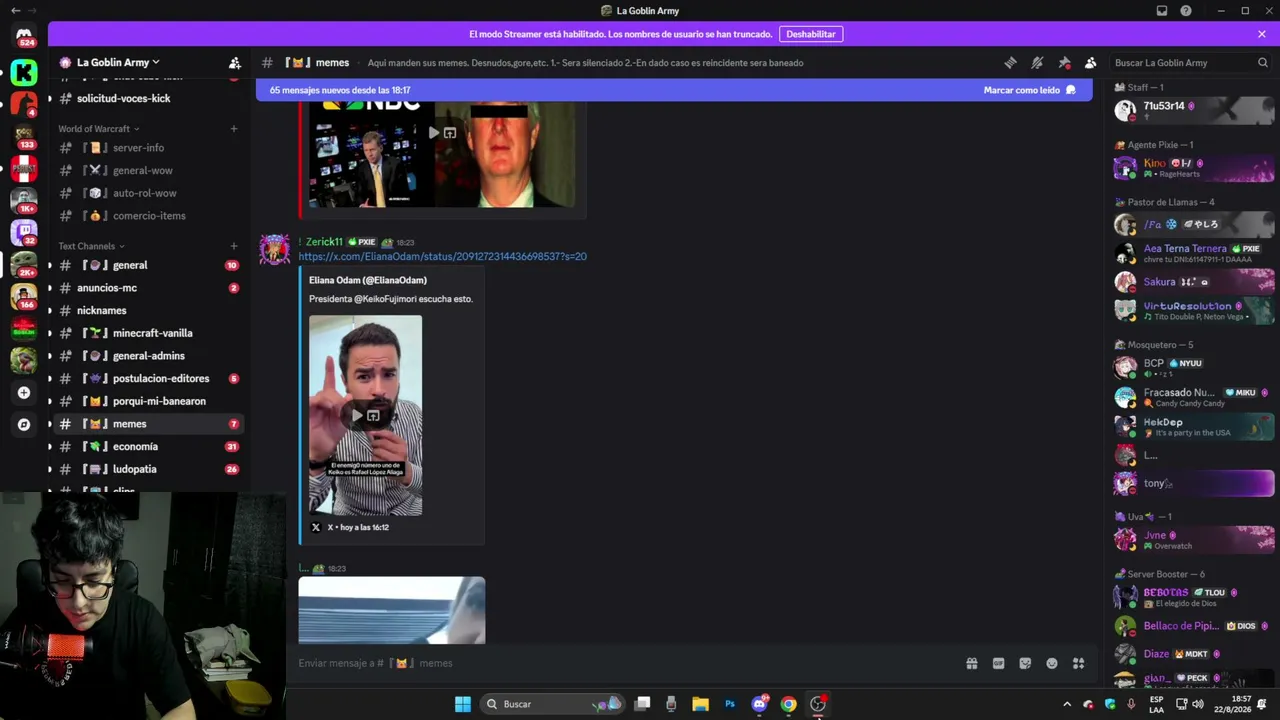Open member Sakura in member list
Screen dimensions: 1280x720
(1194, 282)
